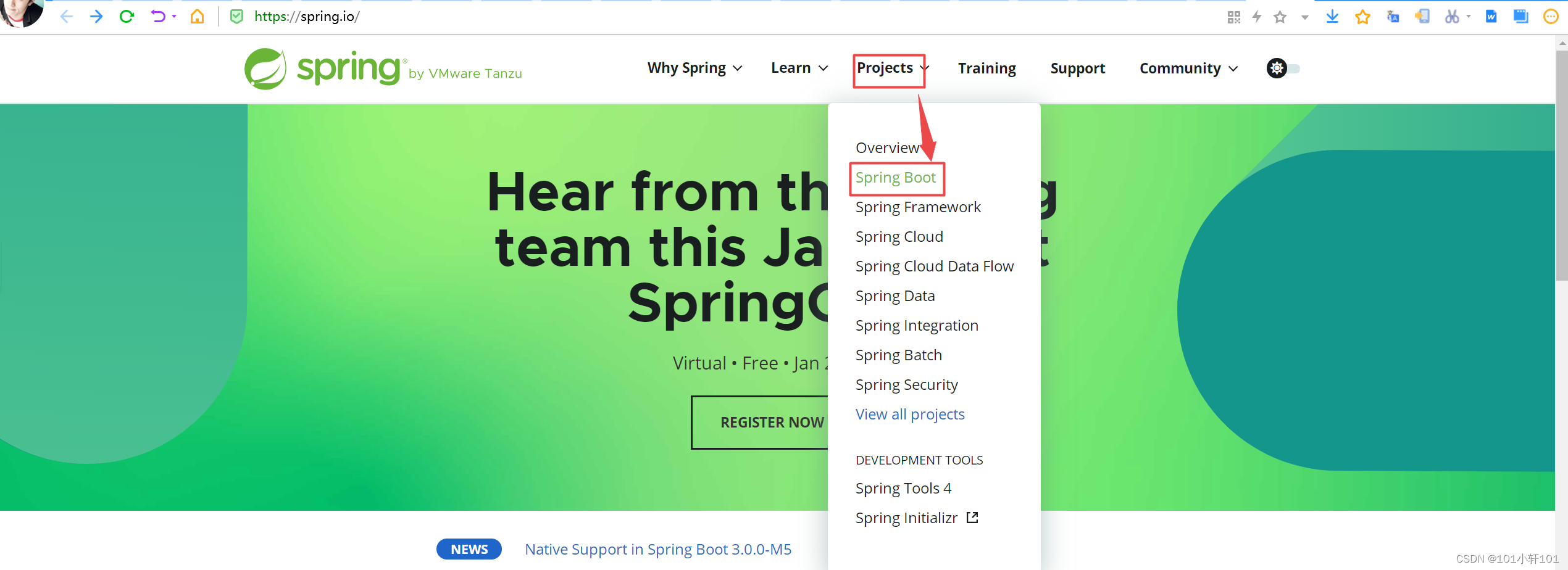Click the blue W document extension icon

pos(1491,17)
